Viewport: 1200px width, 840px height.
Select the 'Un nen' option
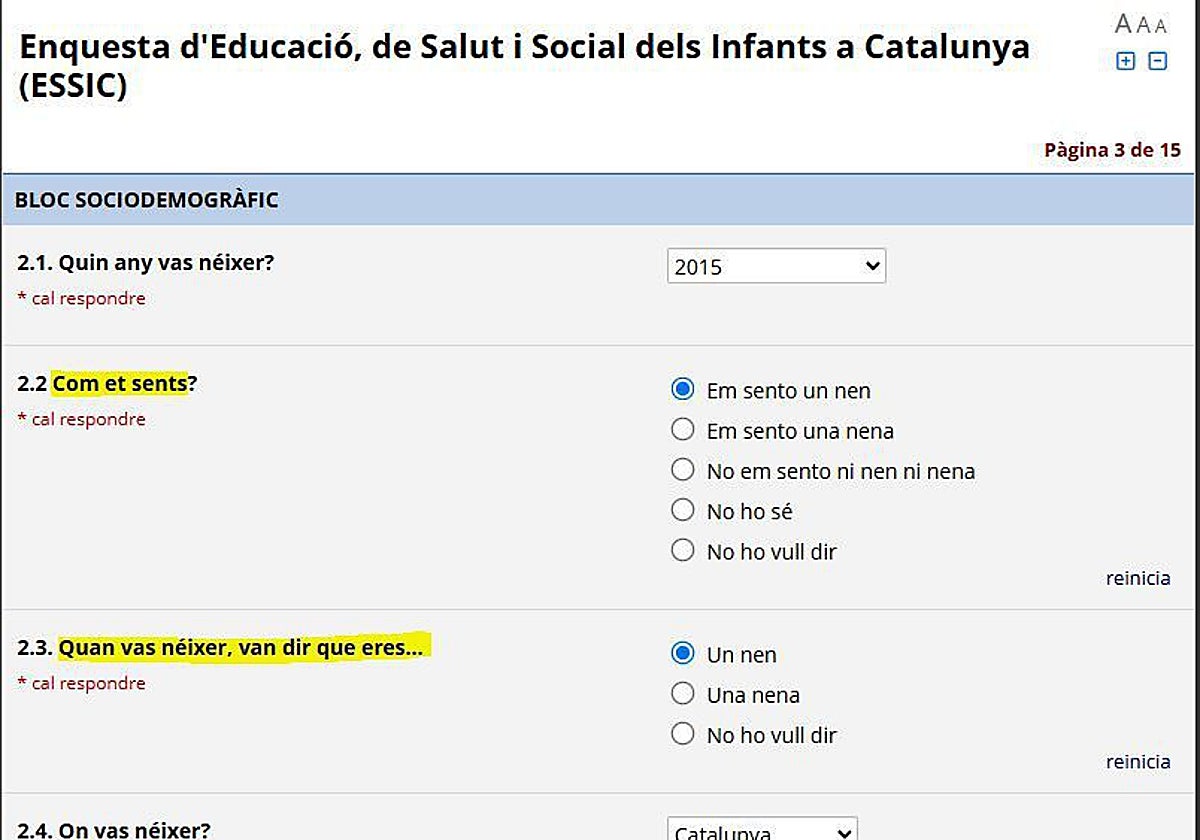click(683, 653)
